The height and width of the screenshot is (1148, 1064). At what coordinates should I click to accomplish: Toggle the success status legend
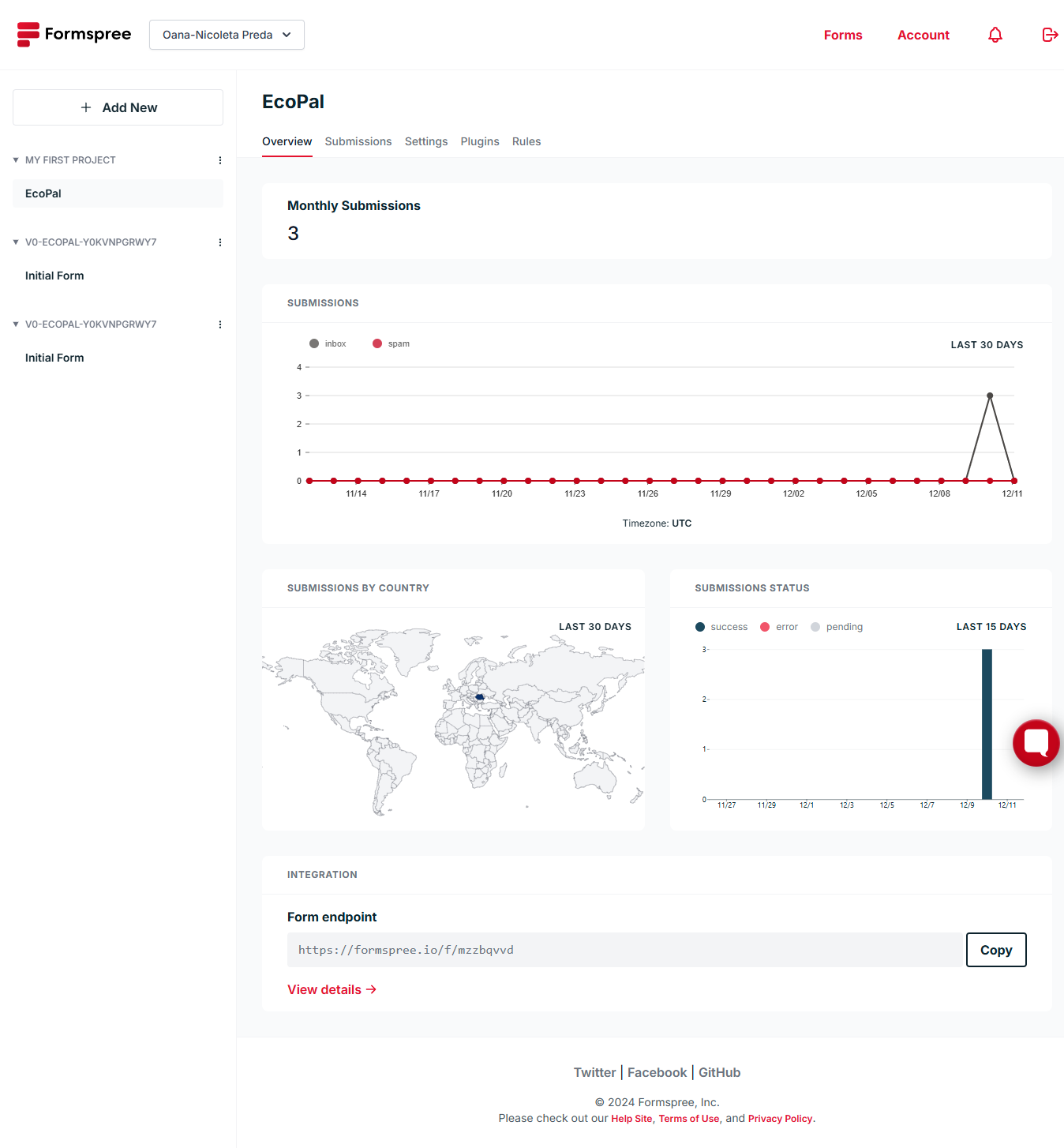coord(721,627)
